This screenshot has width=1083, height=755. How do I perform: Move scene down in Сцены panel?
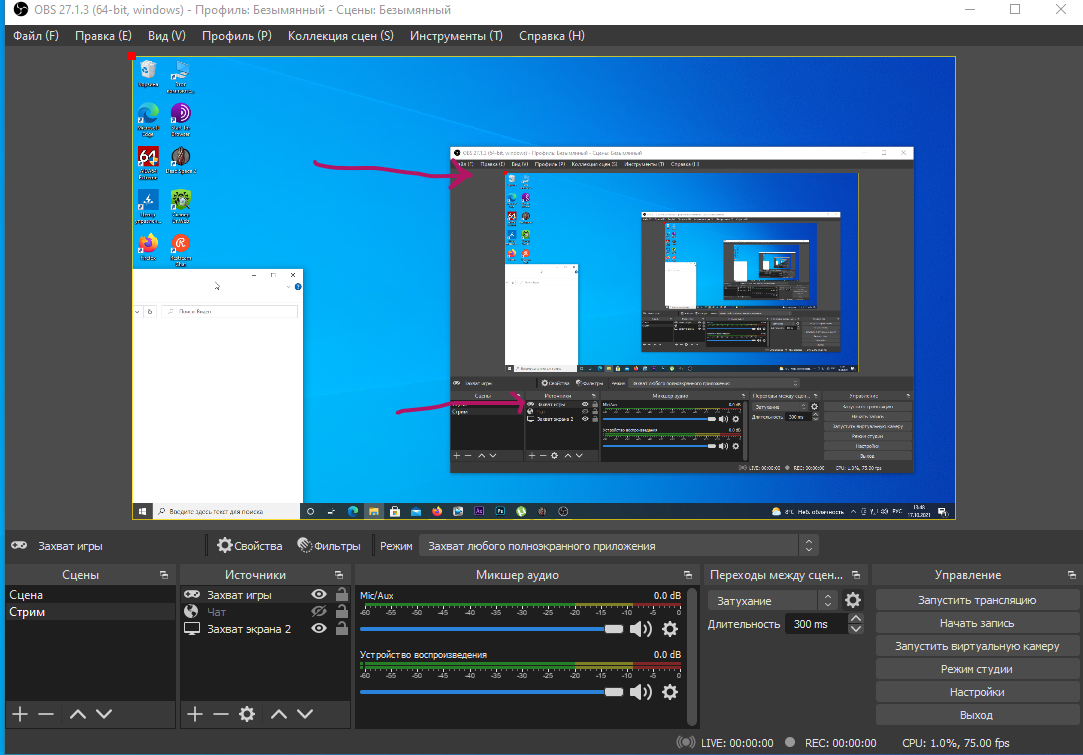coord(104,714)
